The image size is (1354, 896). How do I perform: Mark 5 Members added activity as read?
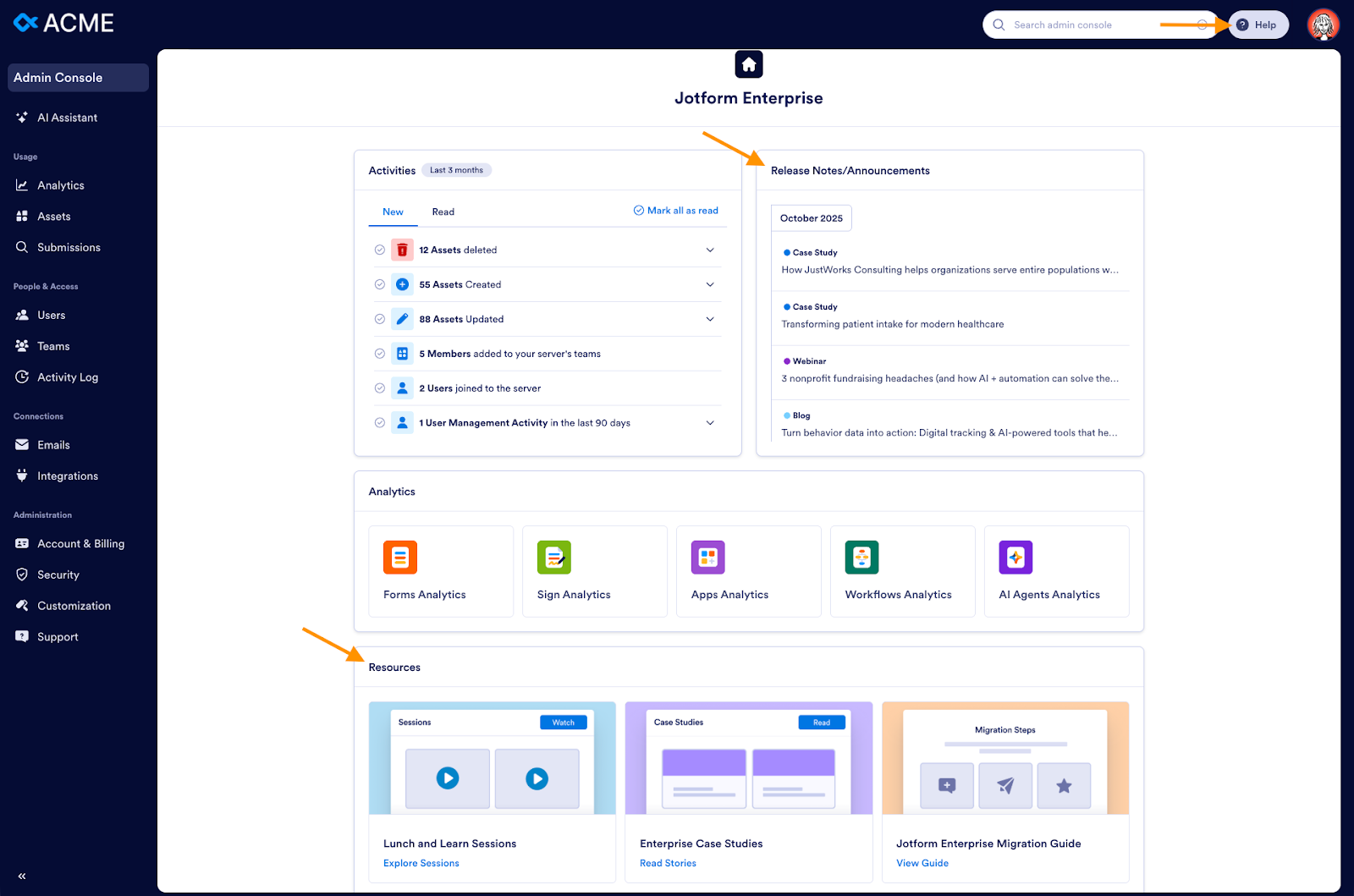[x=380, y=354]
